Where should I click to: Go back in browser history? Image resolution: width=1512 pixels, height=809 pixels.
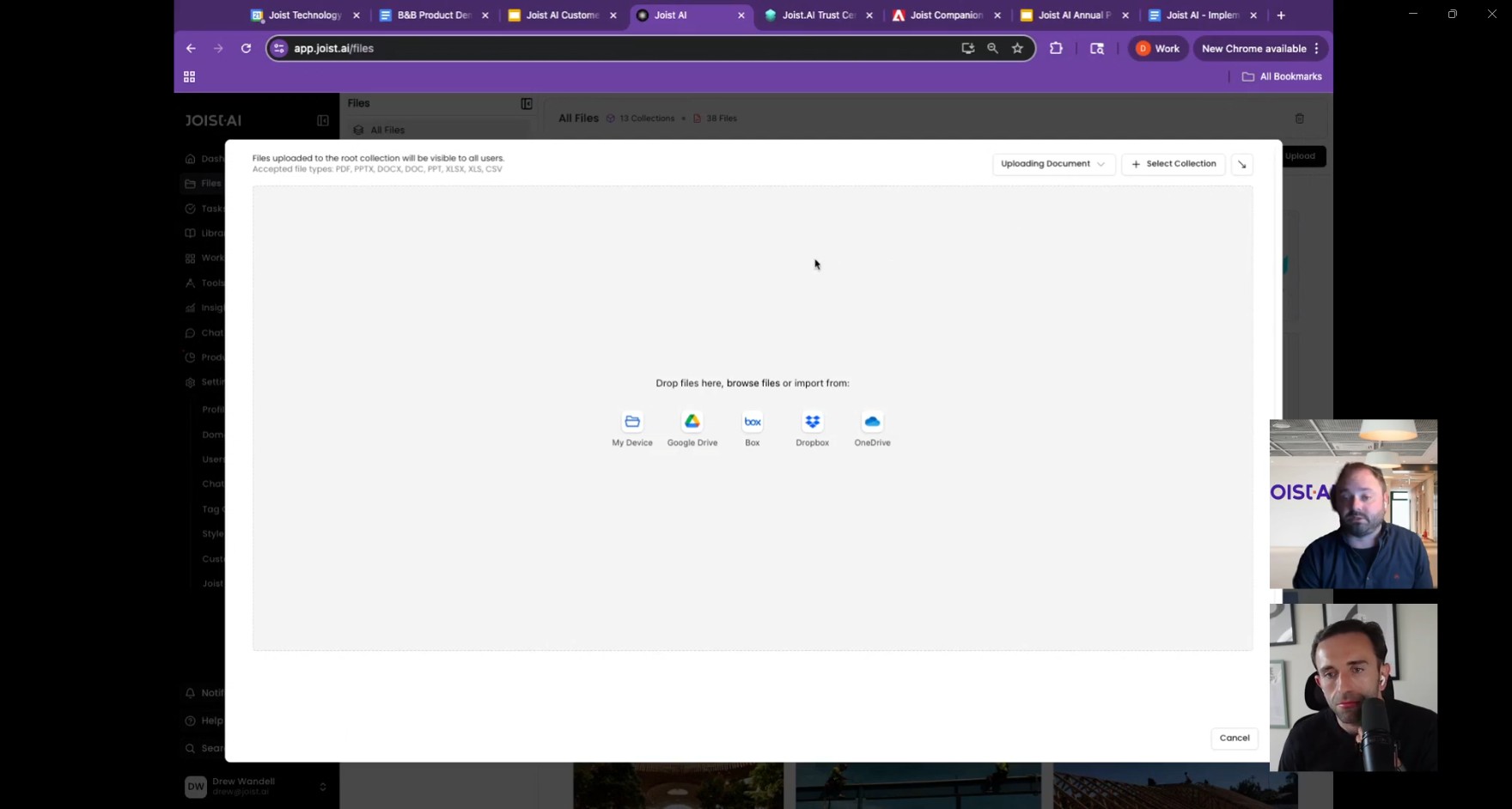click(x=191, y=48)
